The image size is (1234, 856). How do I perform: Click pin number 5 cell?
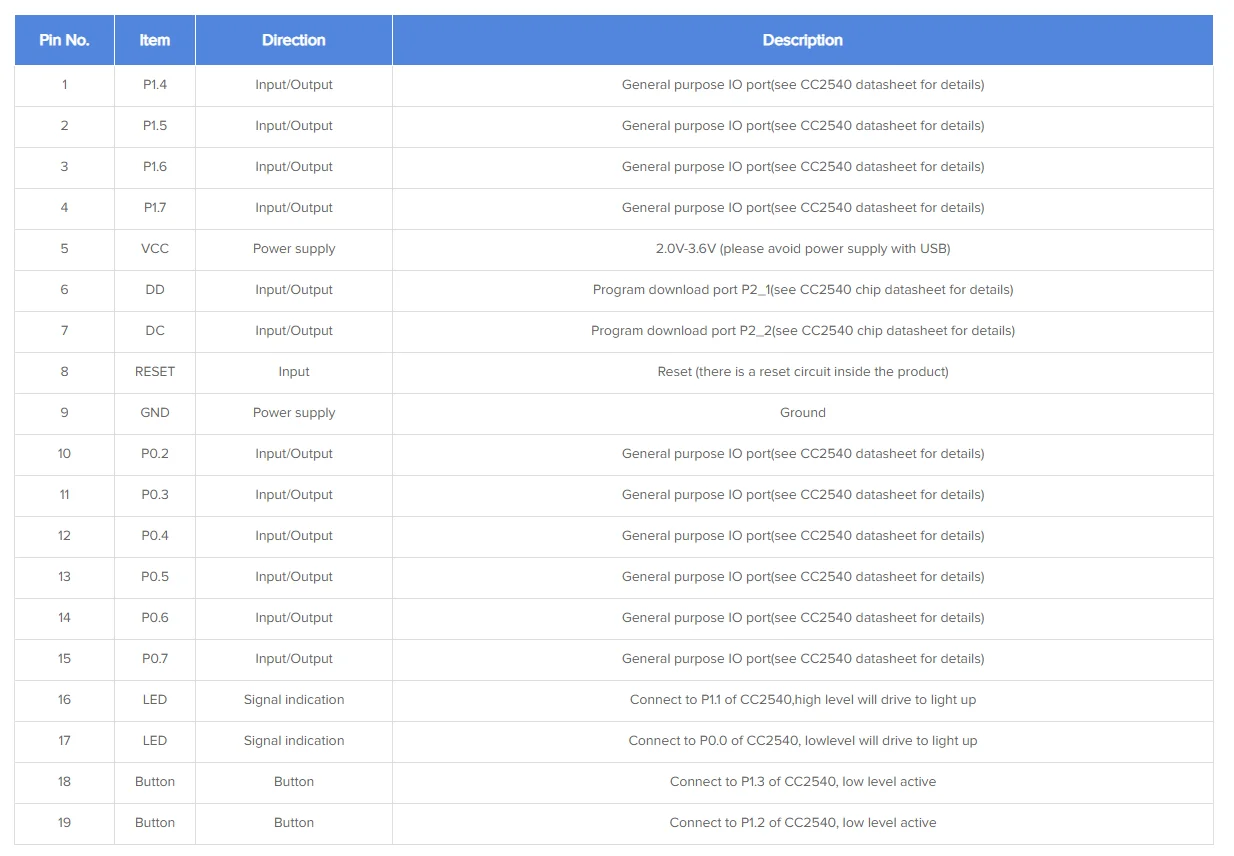[65, 249]
